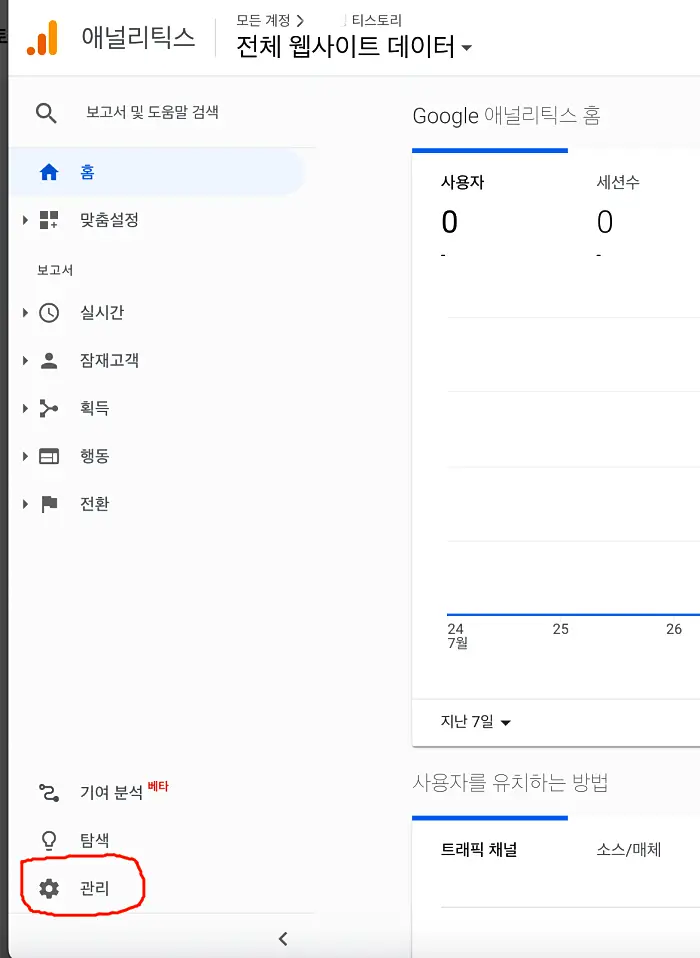Click the search magnifier icon

(46, 113)
